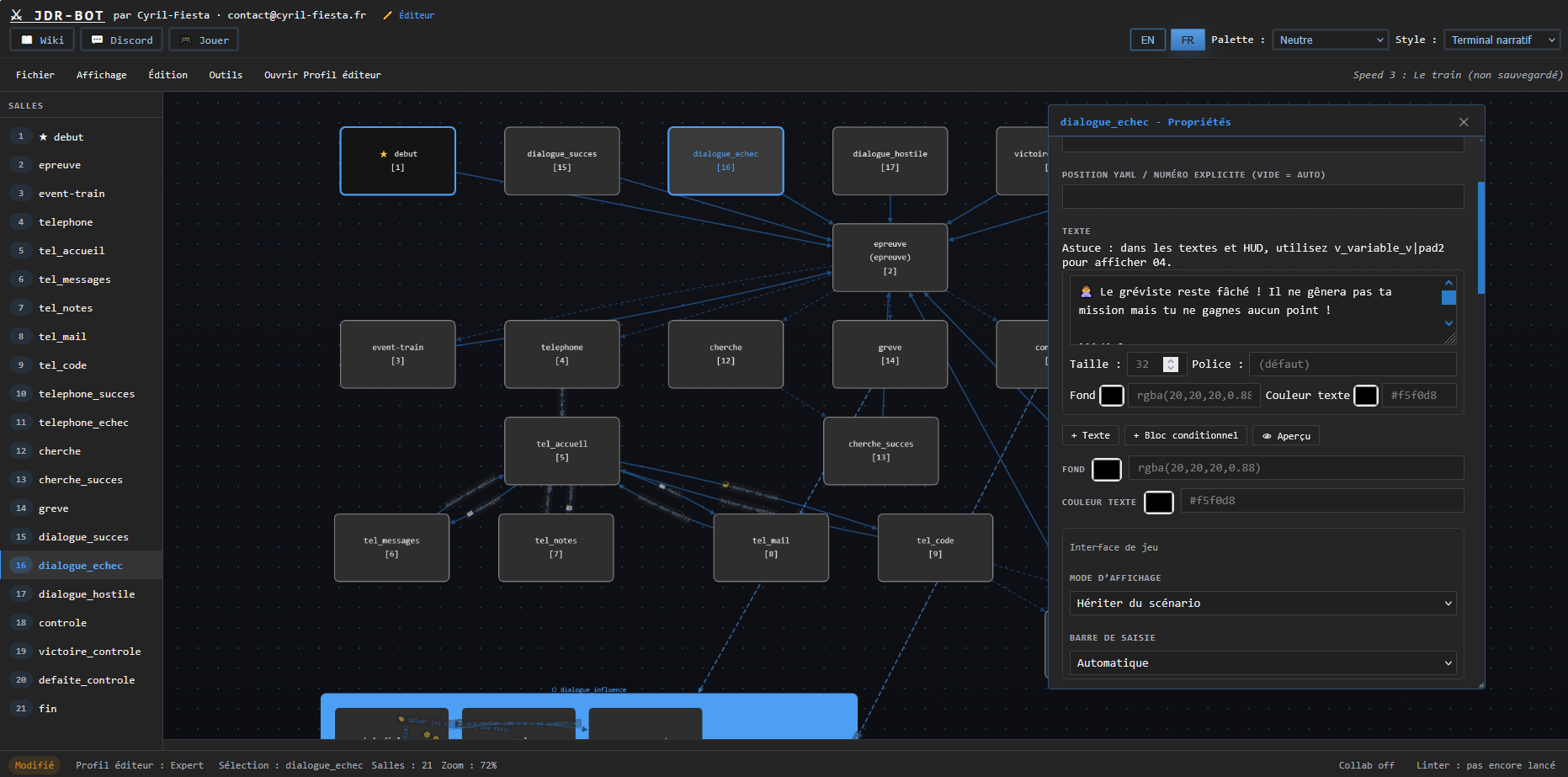Click the Position YAML number input field

click(1262, 196)
